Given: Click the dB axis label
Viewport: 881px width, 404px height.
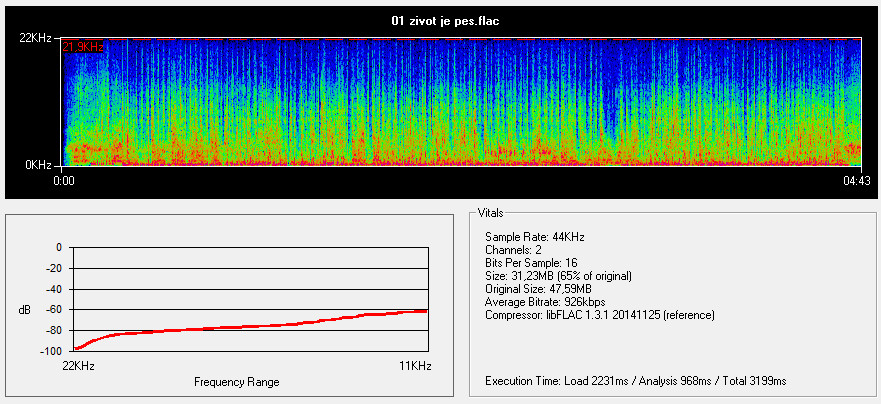Looking at the screenshot, I should 24,310.
